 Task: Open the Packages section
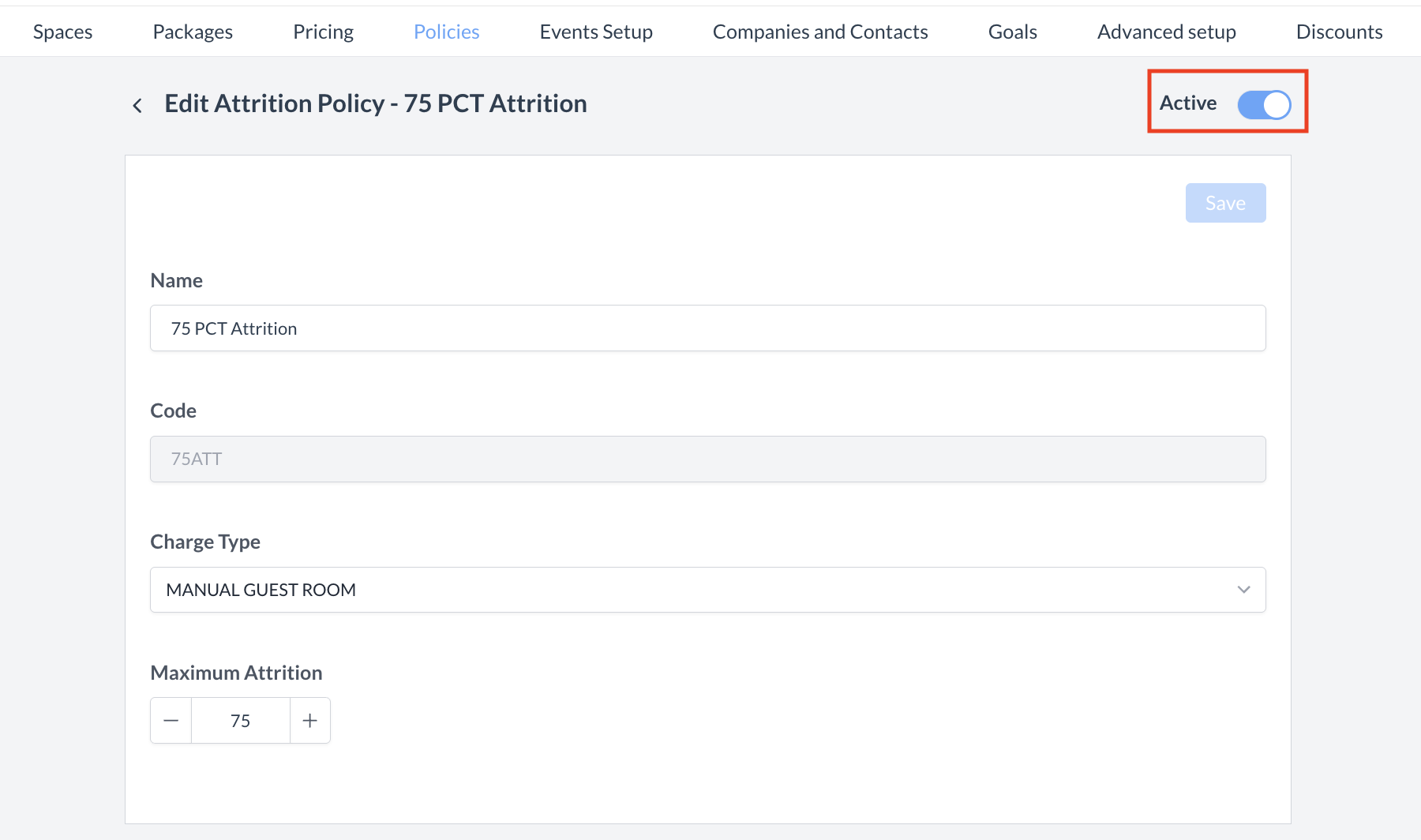click(192, 32)
